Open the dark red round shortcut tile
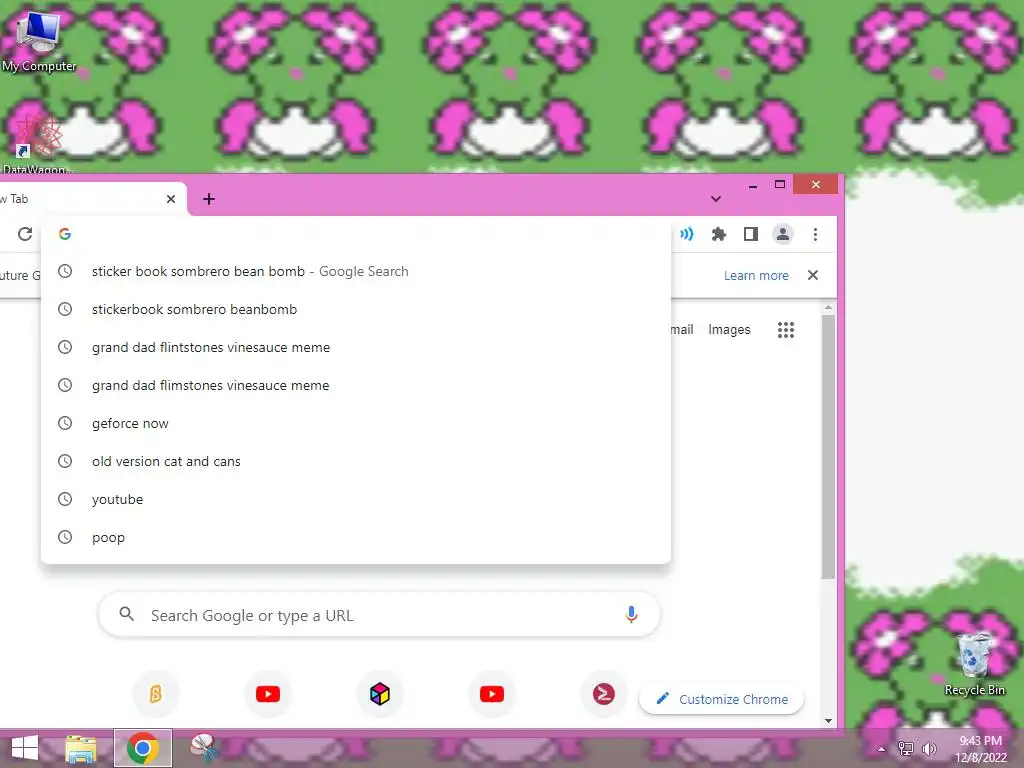This screenshot has width=1024, height=768. (603, 694)
